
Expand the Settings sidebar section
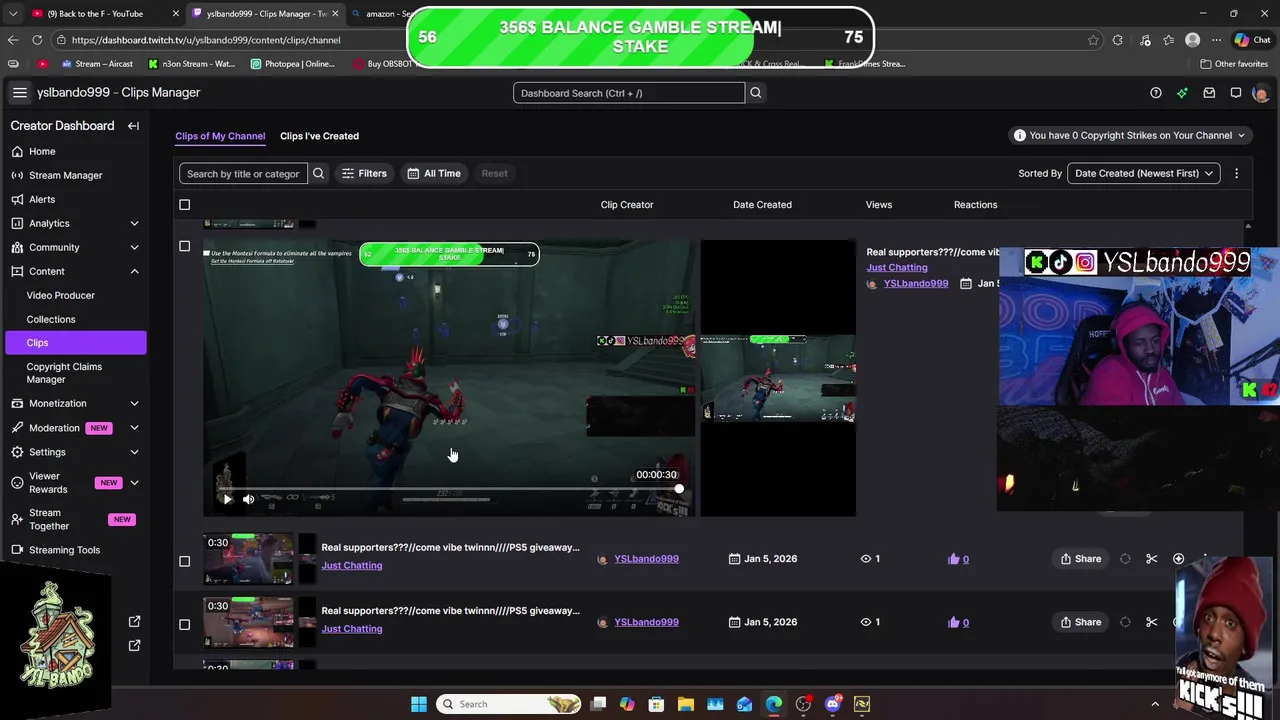click(x=134, y=452)
